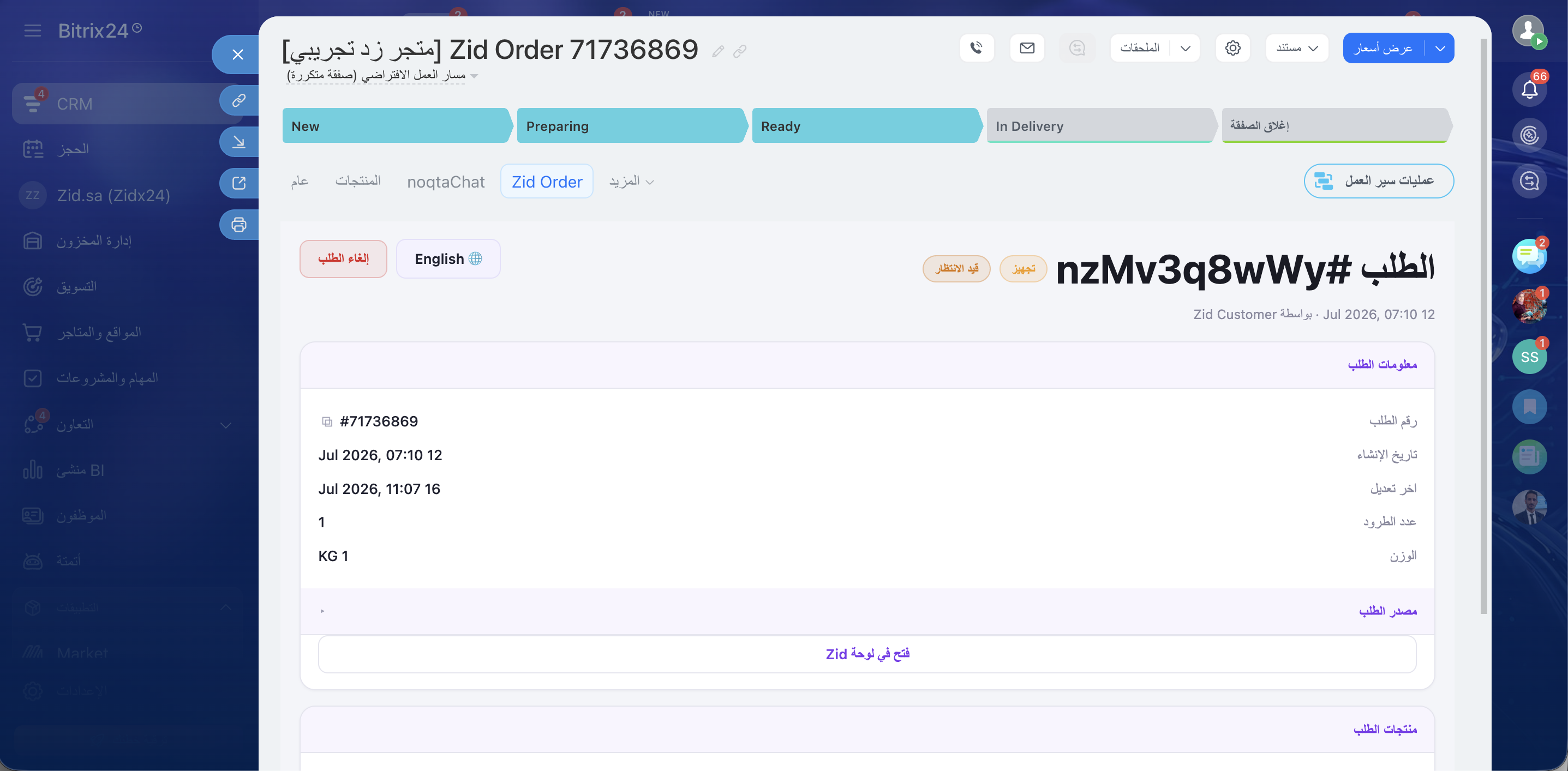The image size is (1568, 771).
Task: Open the red-haired contact avatar chat
Action: click(1529, 306)
